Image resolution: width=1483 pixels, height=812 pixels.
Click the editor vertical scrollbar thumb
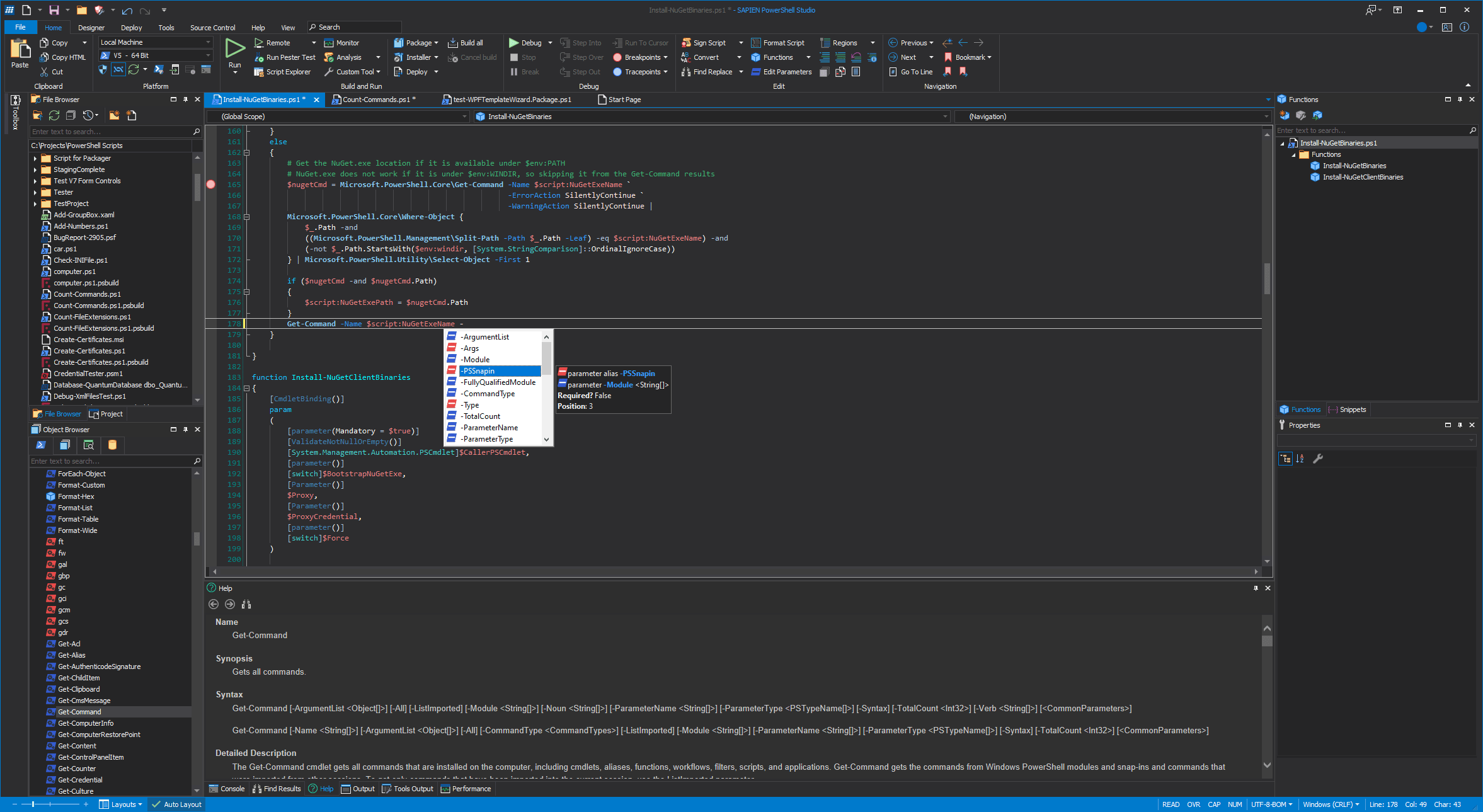click(1267, 278)
